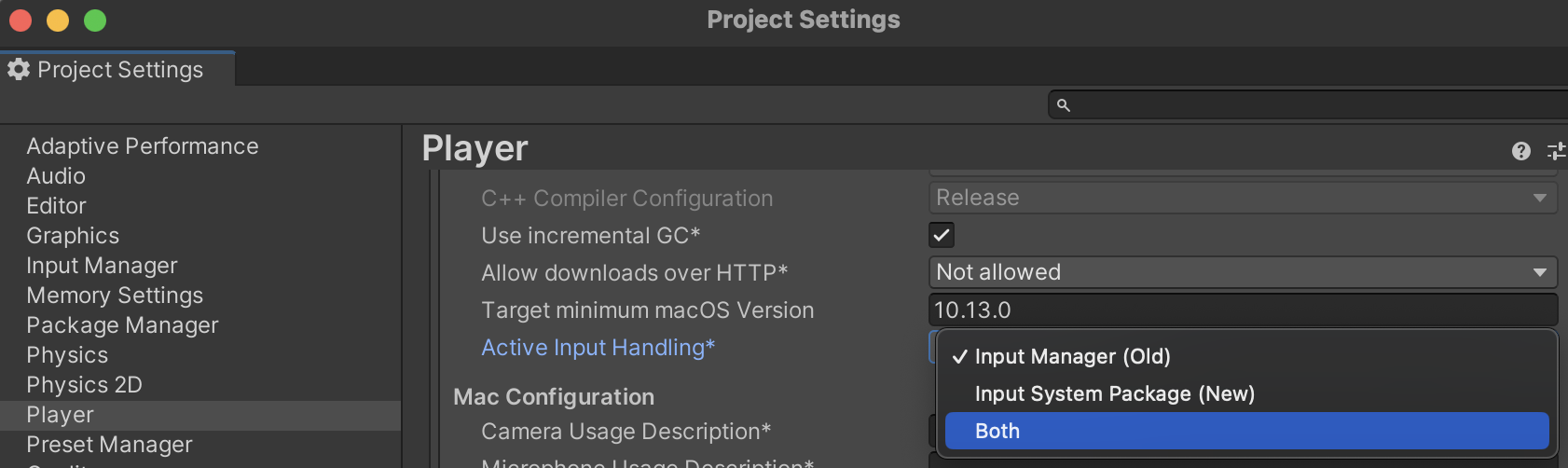Toggle Use incremental GC checkbox
The height and width of the screenshot is (468, 1568).
[x=942, y=235]
